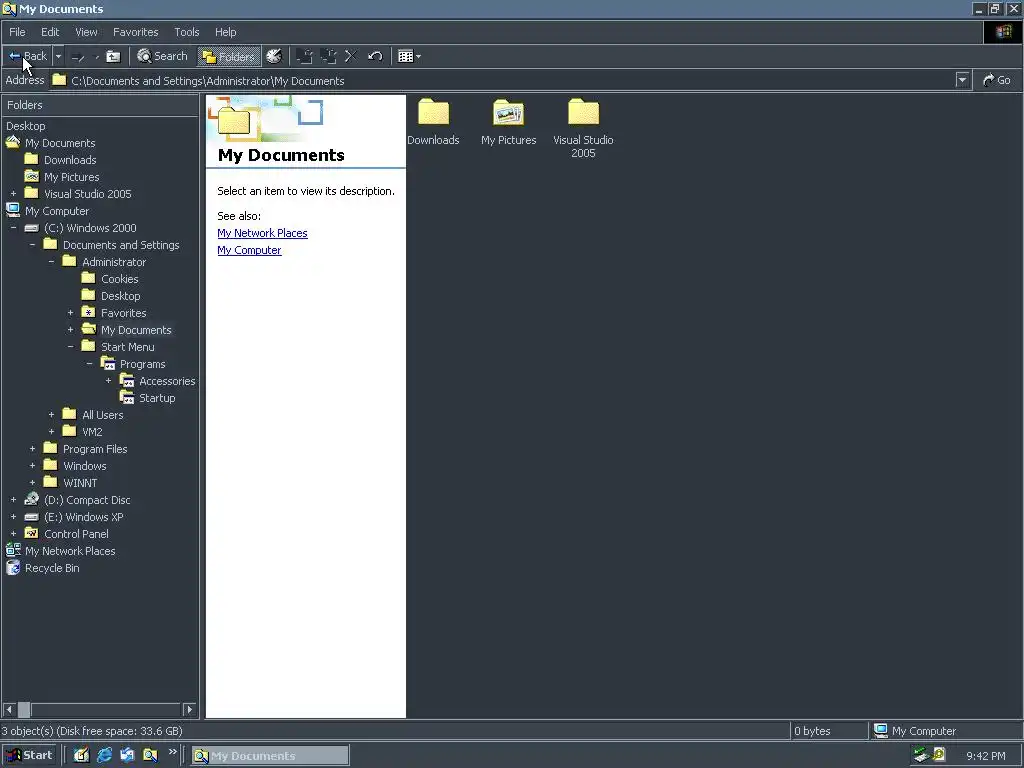Go up one folder level icon

pos(113,57)
